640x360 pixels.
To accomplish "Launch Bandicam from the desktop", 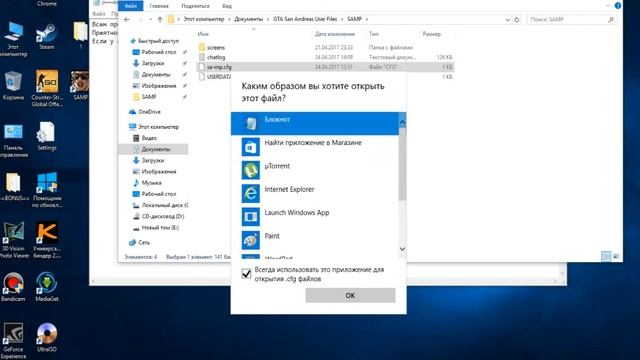I will click(13, 287).
